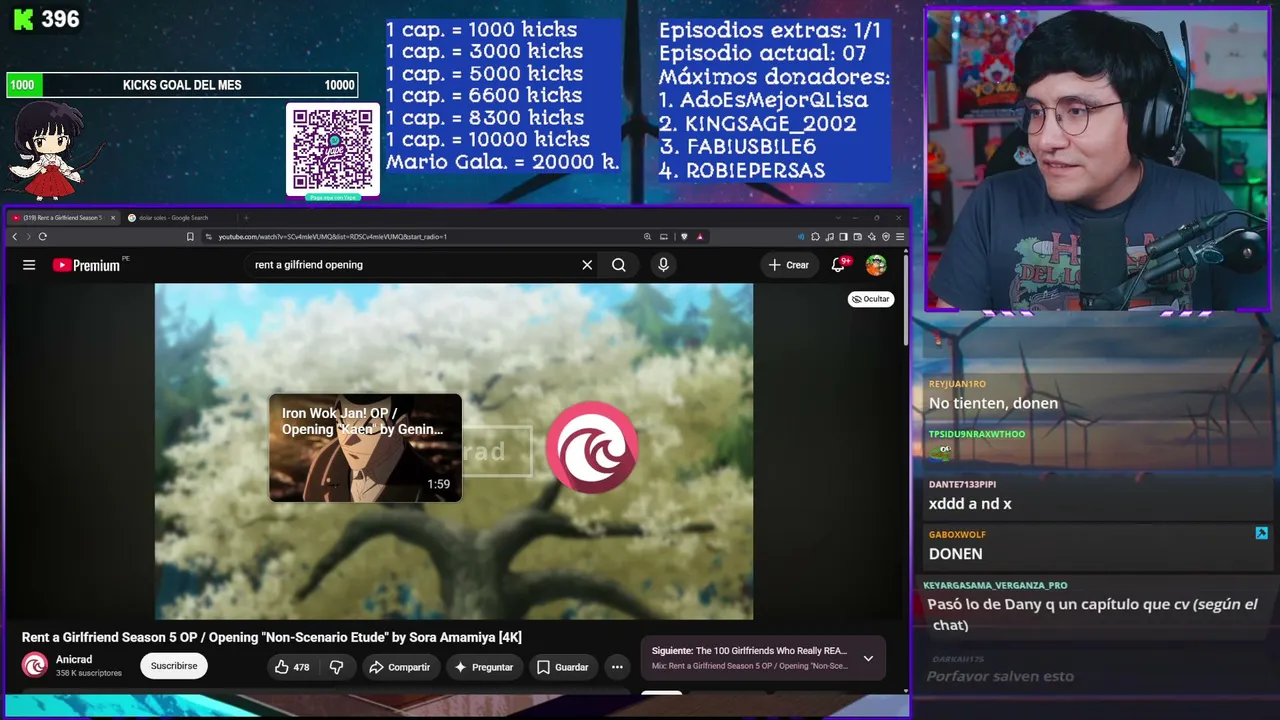This screenshot has height=720, width=1280.
Task: Dislike the video with thumbs down
Action: [337, 667]
